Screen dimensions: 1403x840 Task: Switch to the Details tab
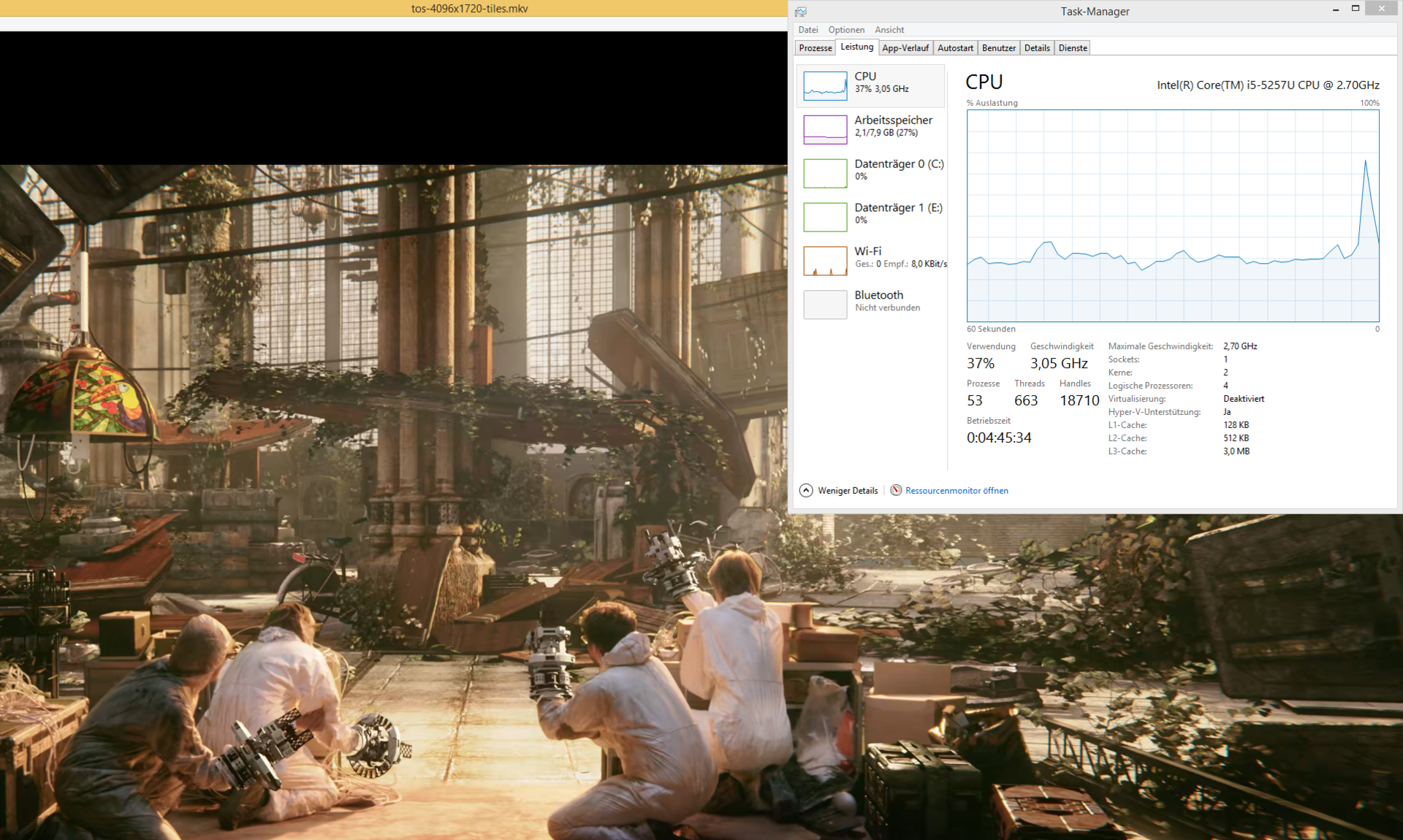(x=1037, y=48)
